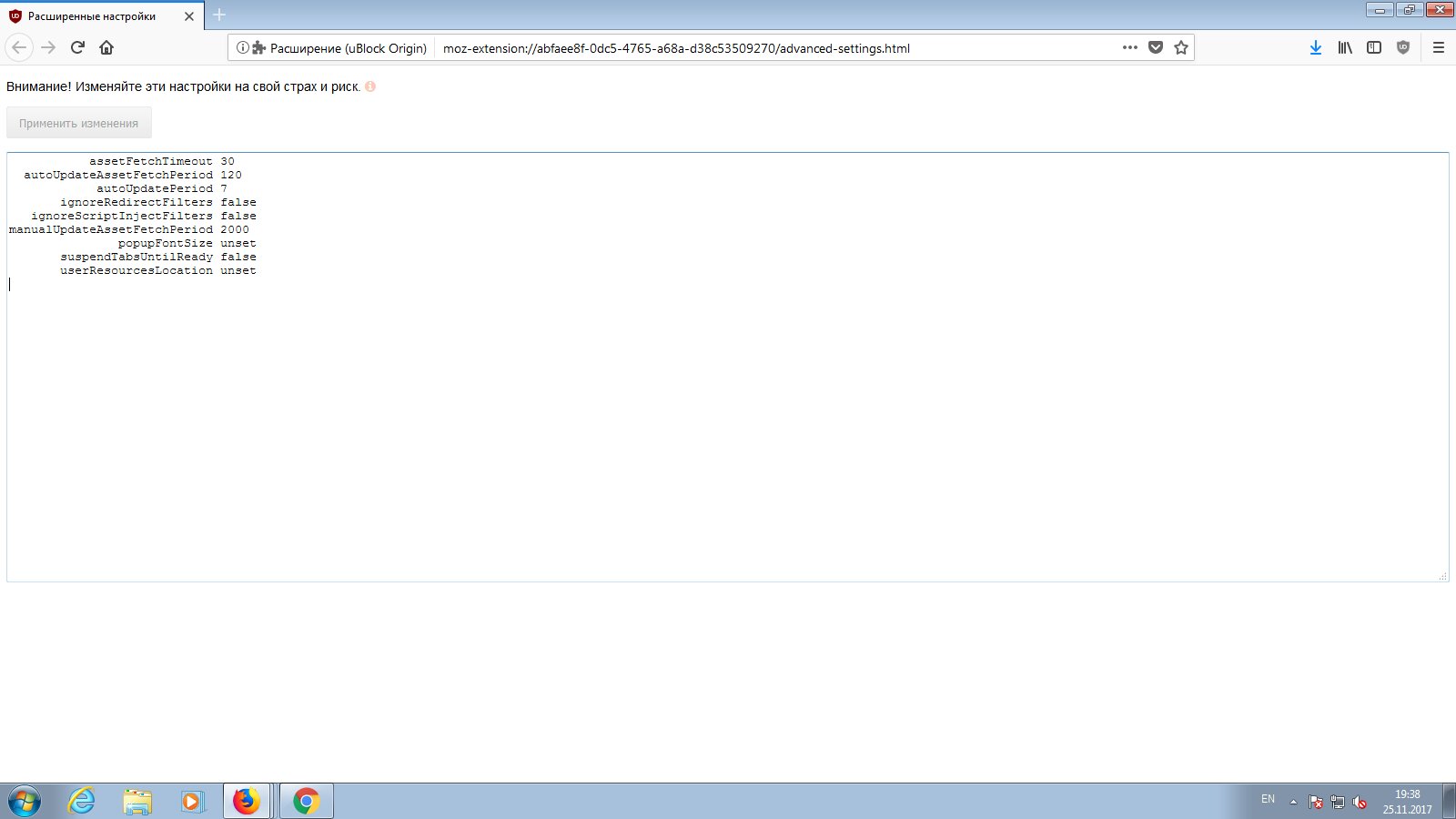Open the Windows Start menu

(x=24, y=801)
